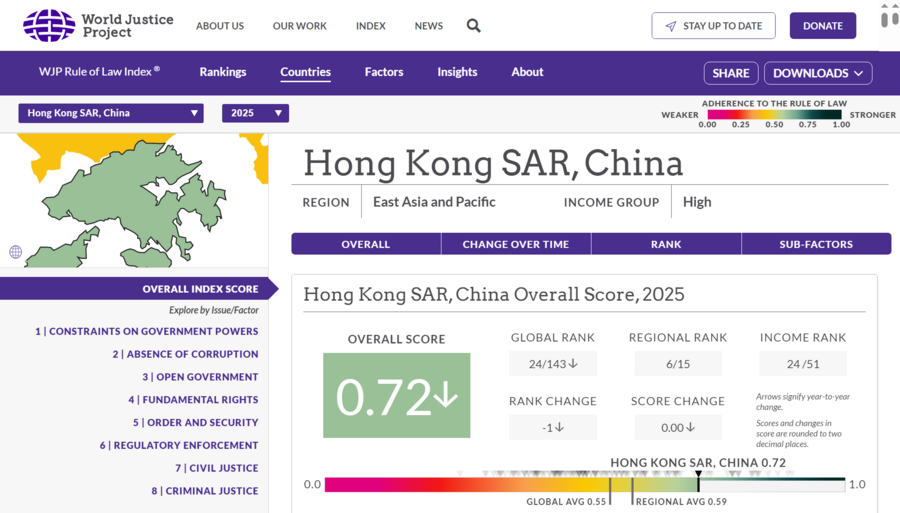
Task: Open the Insights section
Action: click(x=457, y=72)
